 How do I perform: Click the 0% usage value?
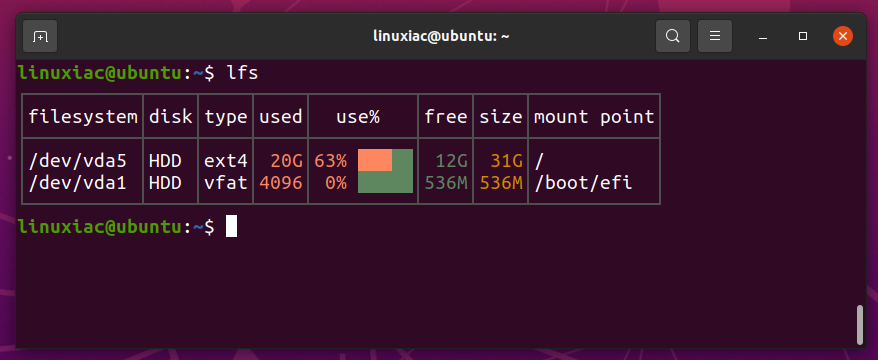[336, 183]
